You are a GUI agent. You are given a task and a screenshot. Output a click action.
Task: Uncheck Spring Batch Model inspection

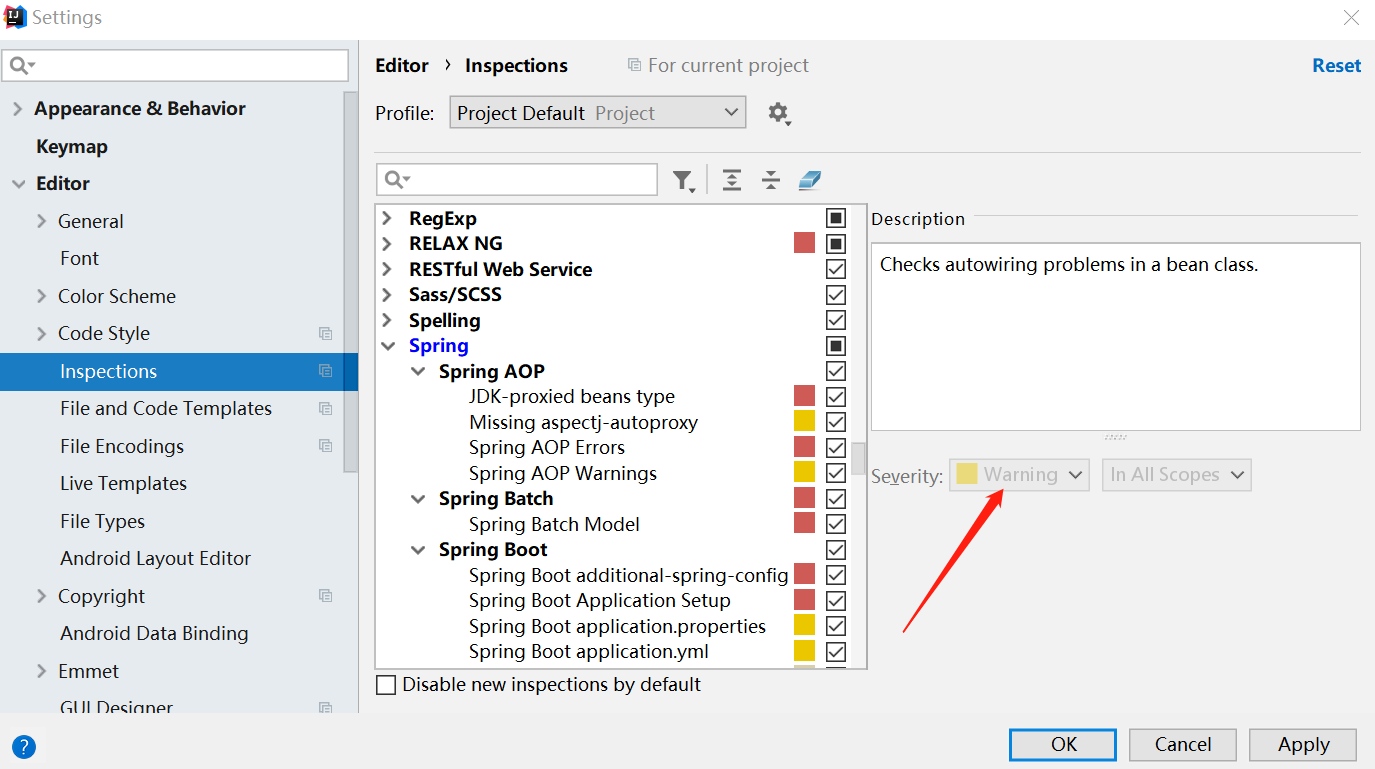coord(836,524)
